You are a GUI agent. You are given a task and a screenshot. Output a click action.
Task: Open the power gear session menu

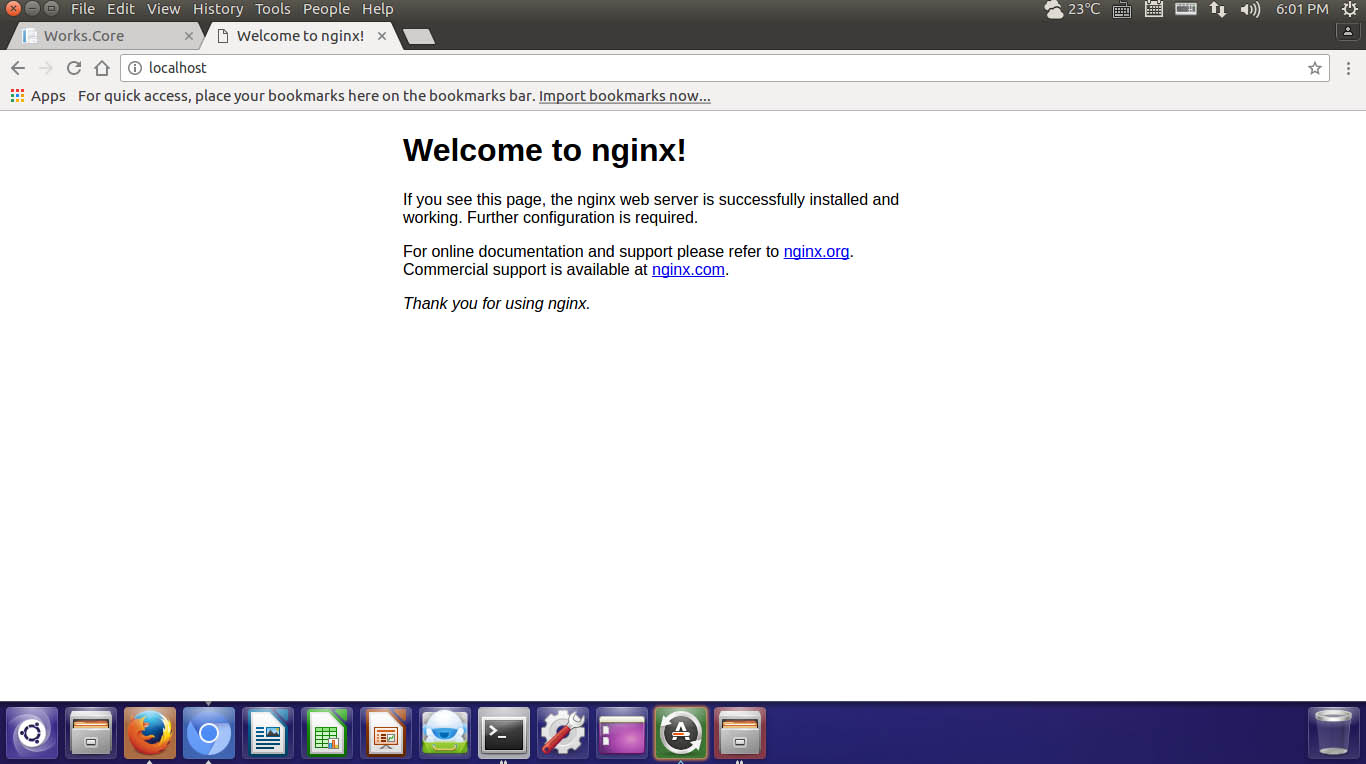pyautogui.click(x=1349, y=9)
